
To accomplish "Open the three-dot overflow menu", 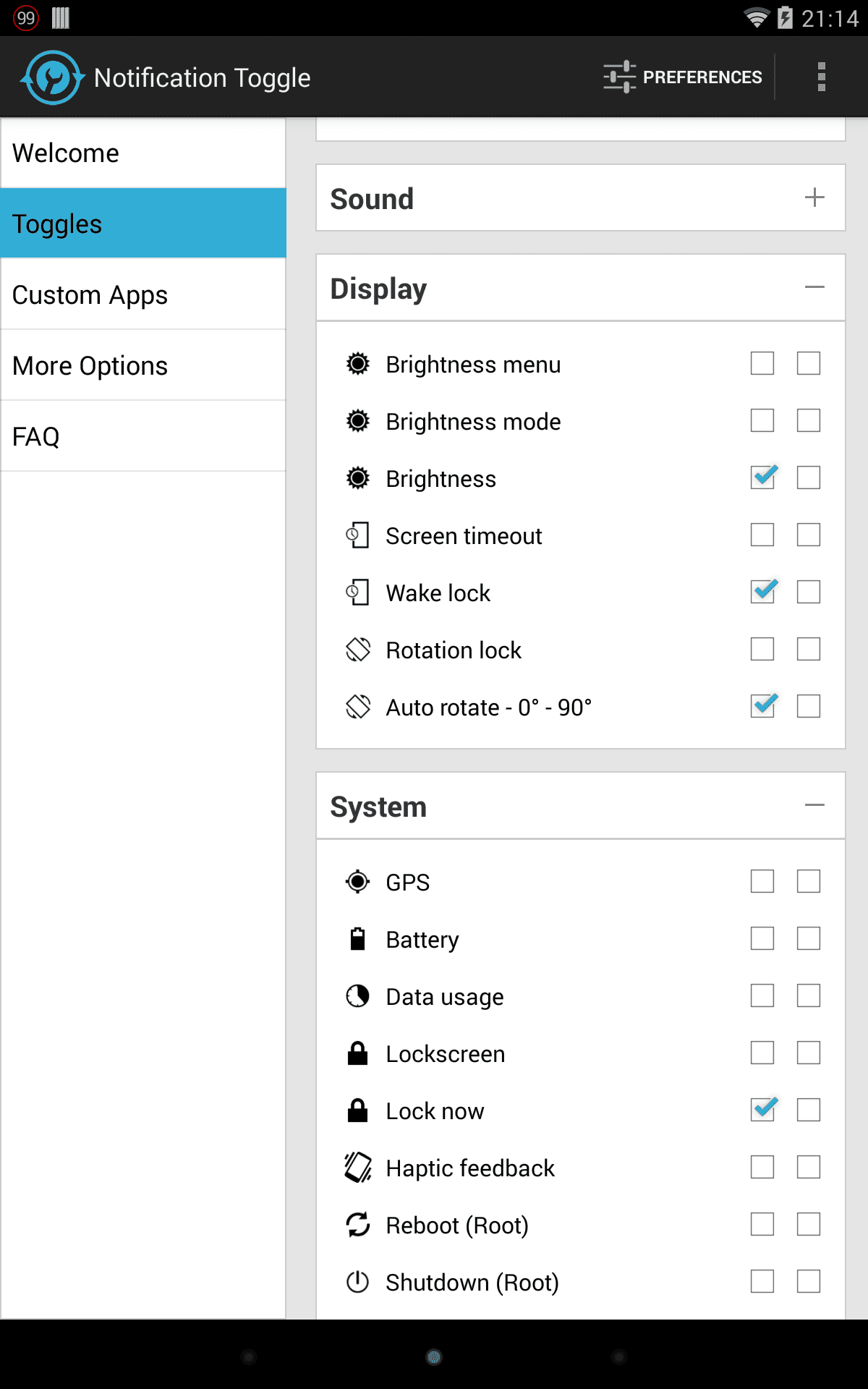I will click(821, 77).
